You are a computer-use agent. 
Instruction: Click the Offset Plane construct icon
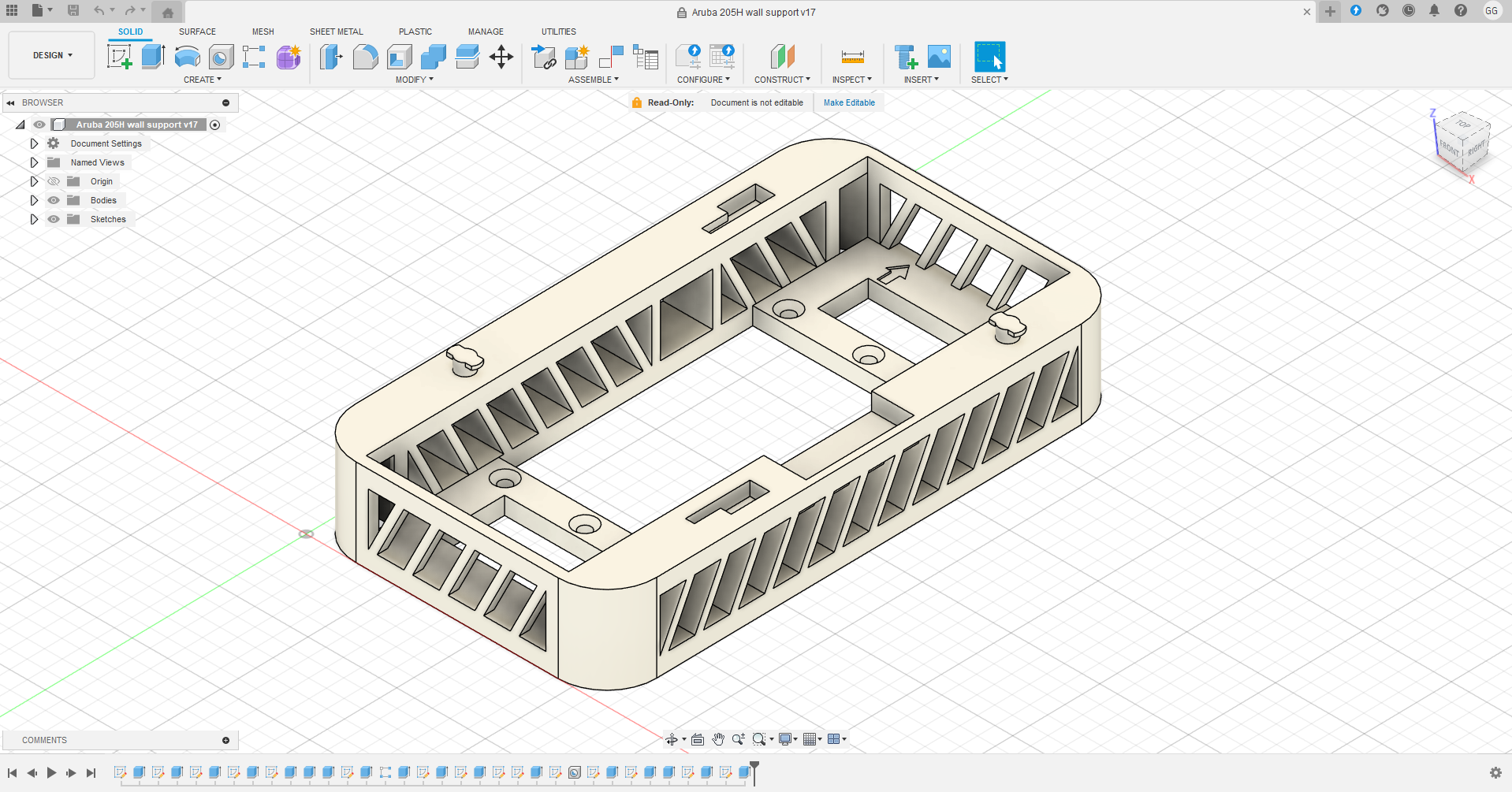(782, 57)
